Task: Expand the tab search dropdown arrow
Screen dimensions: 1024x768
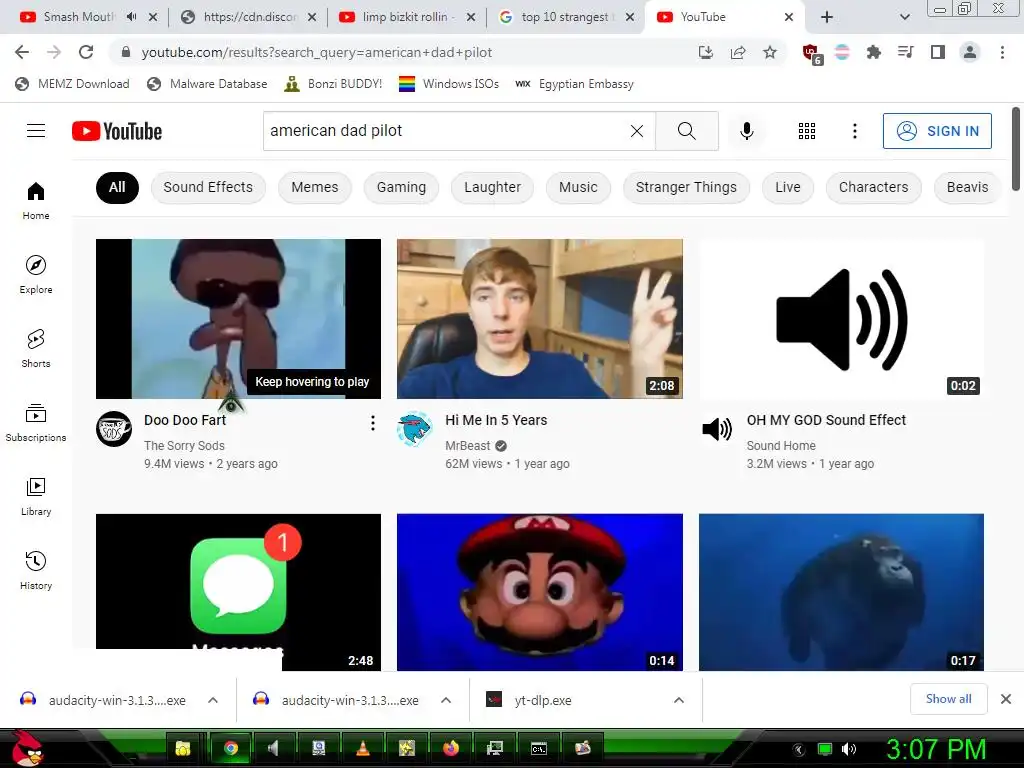Action: coord(904,17)
